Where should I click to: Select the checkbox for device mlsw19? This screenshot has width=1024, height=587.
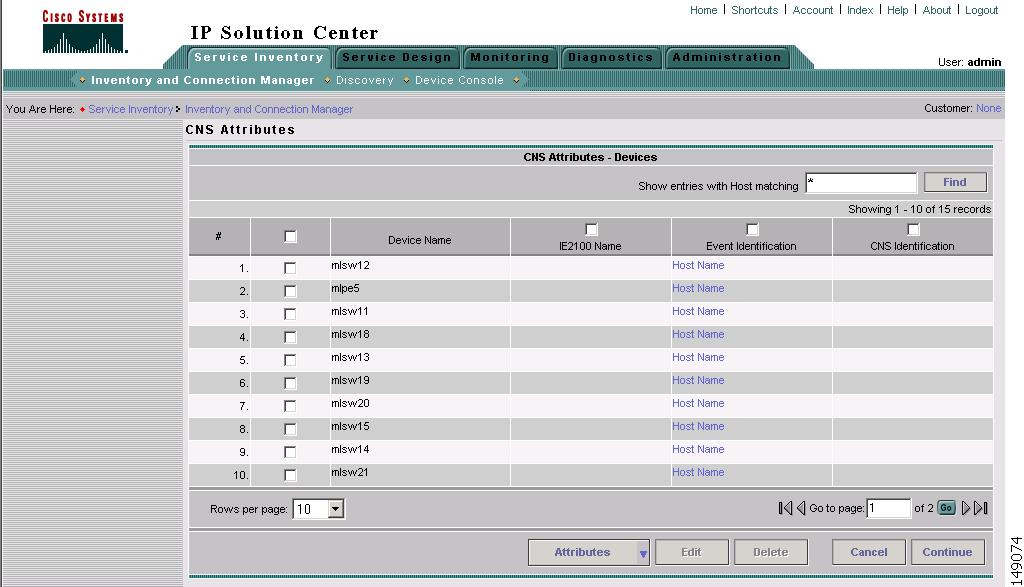(290, 383)
